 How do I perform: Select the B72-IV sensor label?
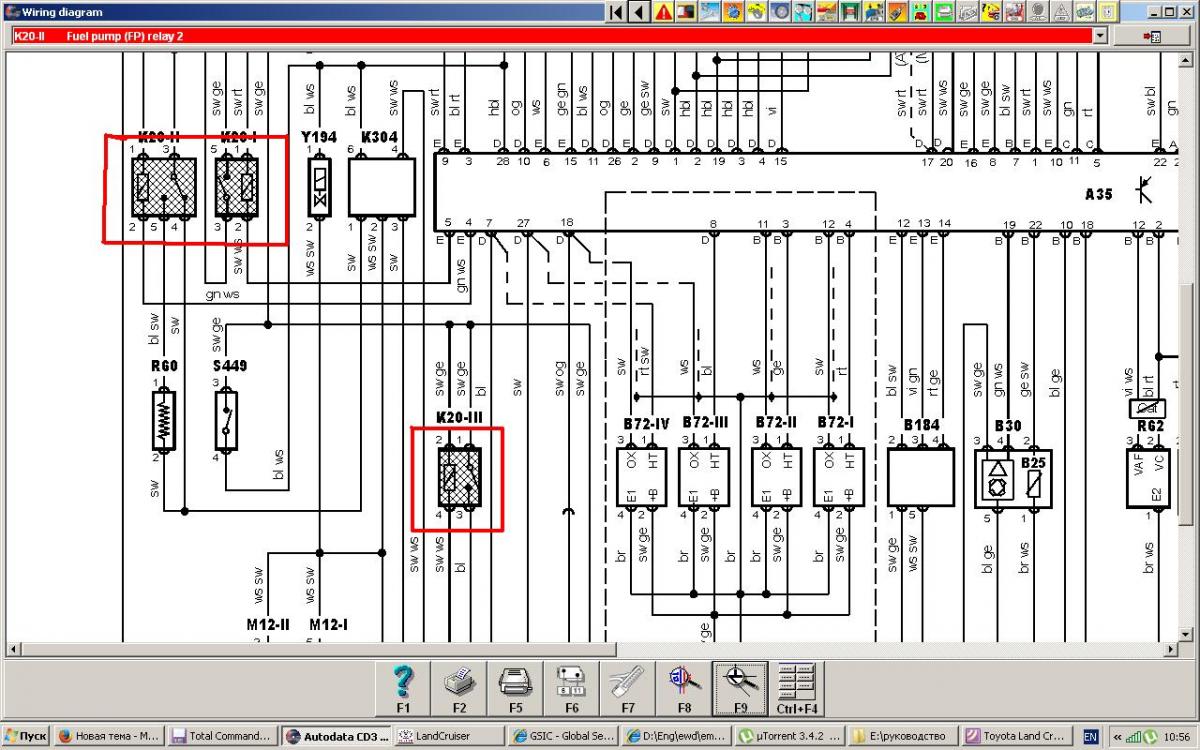pyautogui.click(x=646, y=424)
